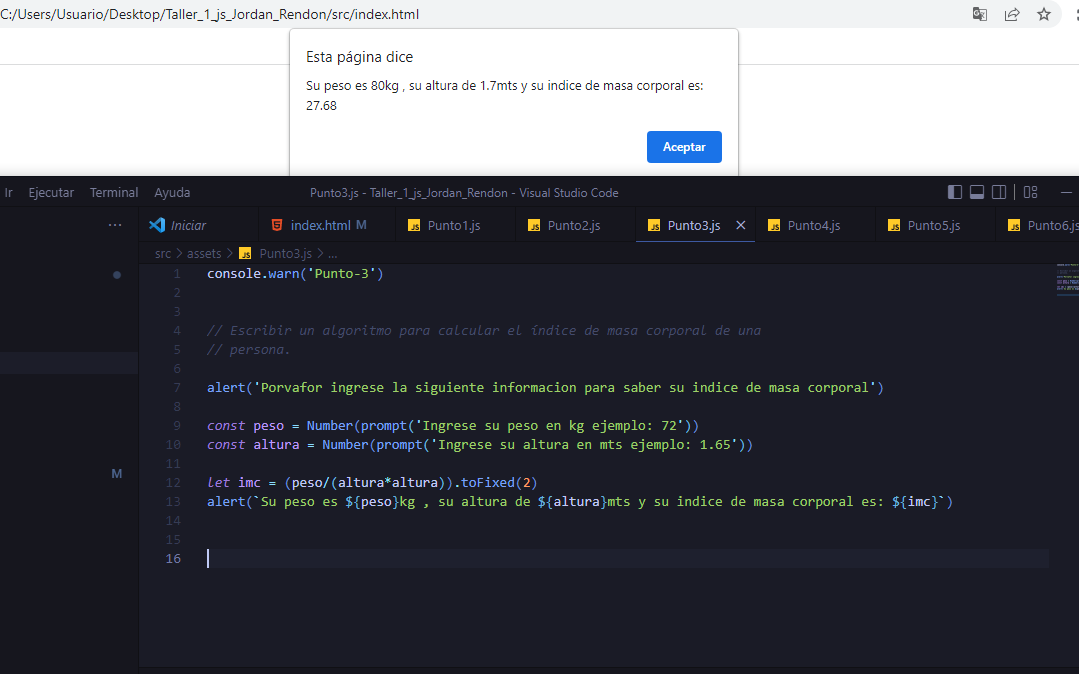The image size is (1079, 674).
Task: Open the Customize Layout control
Action: click(x=1030, y=191)
